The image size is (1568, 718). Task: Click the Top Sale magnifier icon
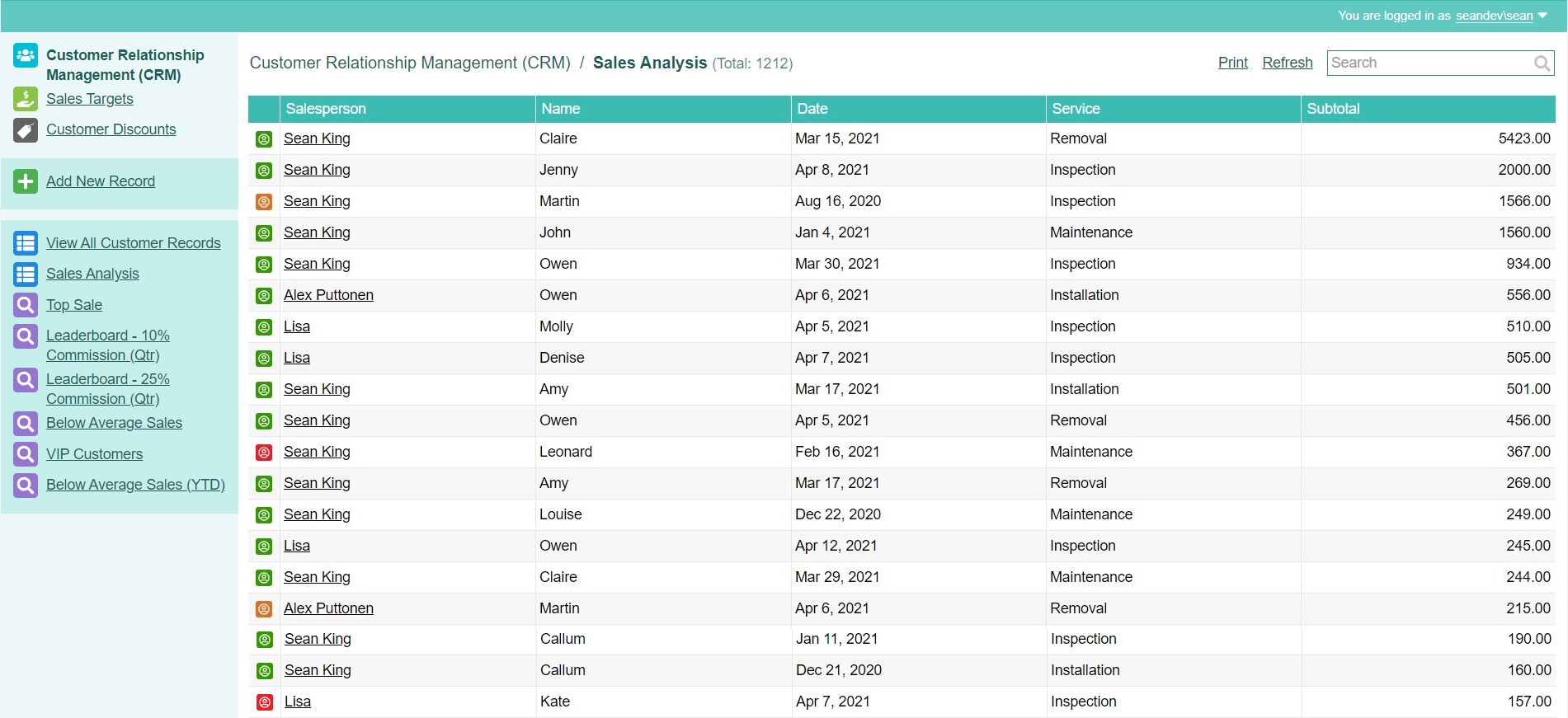click(26, 305)
